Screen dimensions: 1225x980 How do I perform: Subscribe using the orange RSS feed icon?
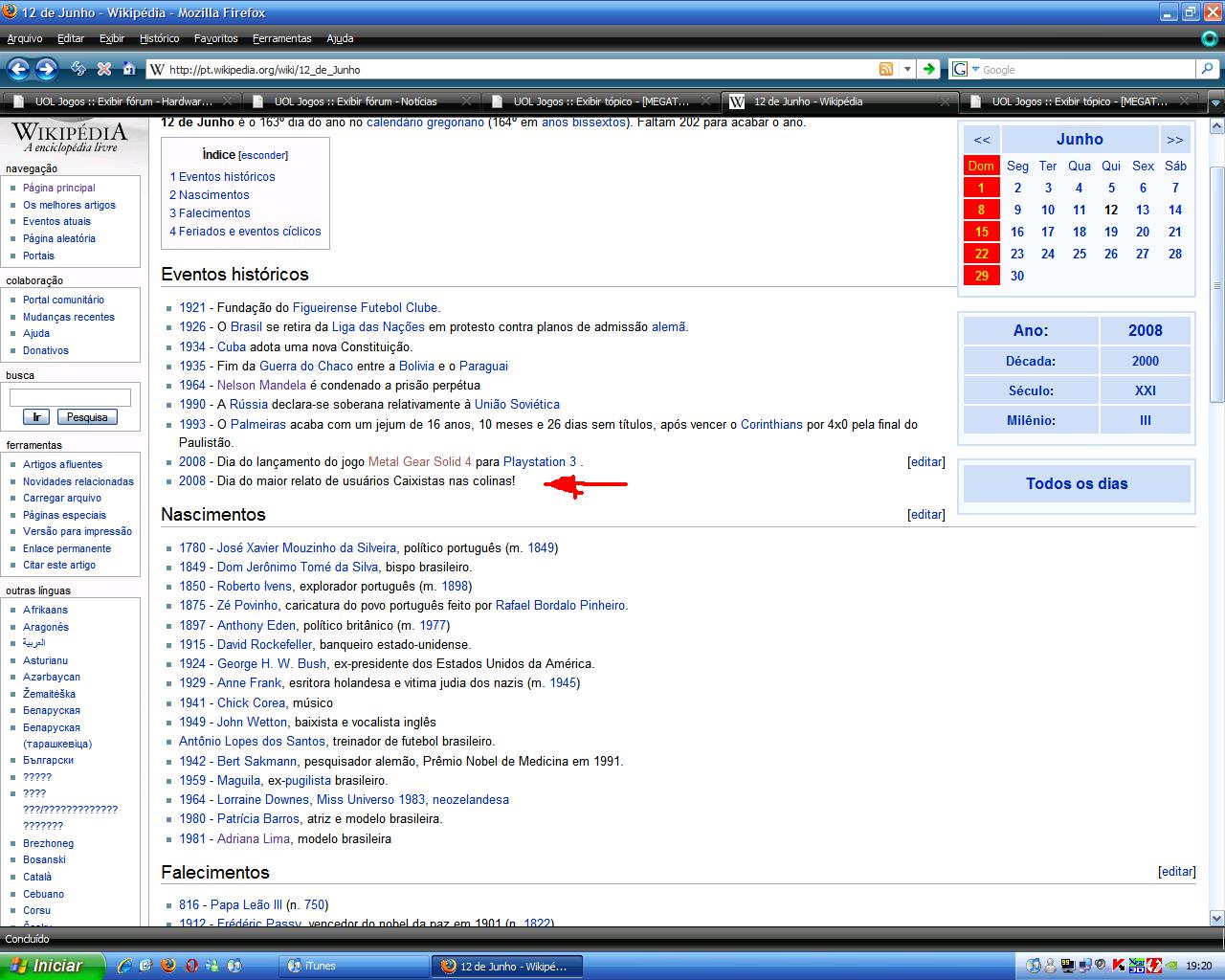(x=886, y=69)
